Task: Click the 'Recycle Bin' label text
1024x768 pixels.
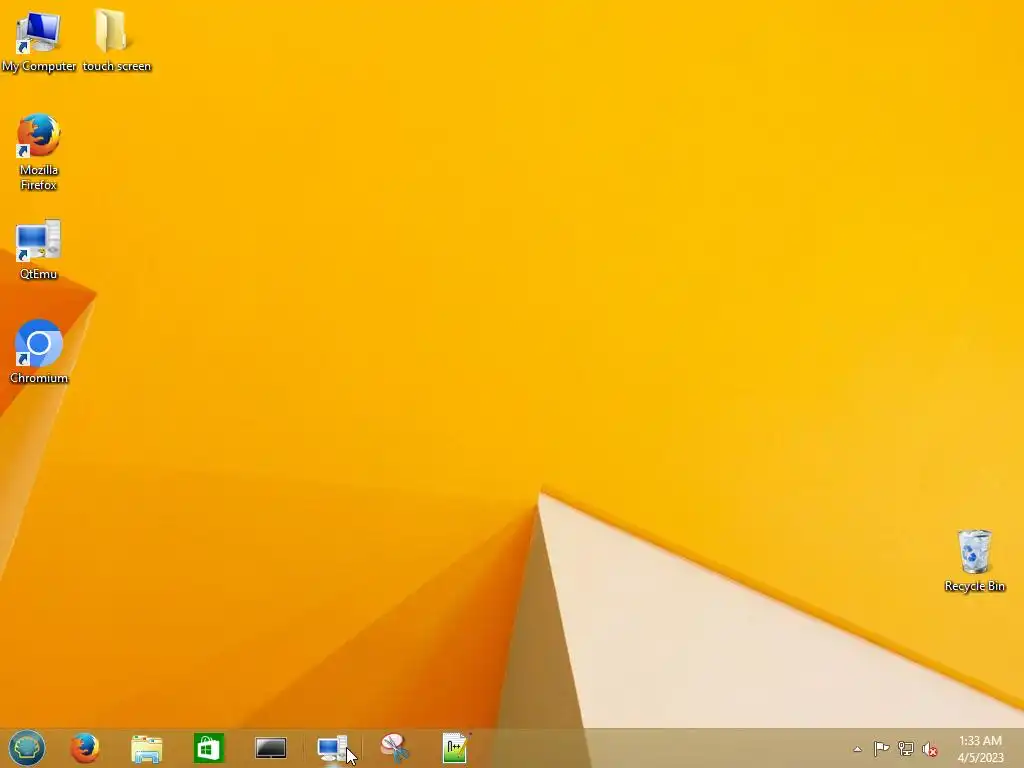Action: 974,586
